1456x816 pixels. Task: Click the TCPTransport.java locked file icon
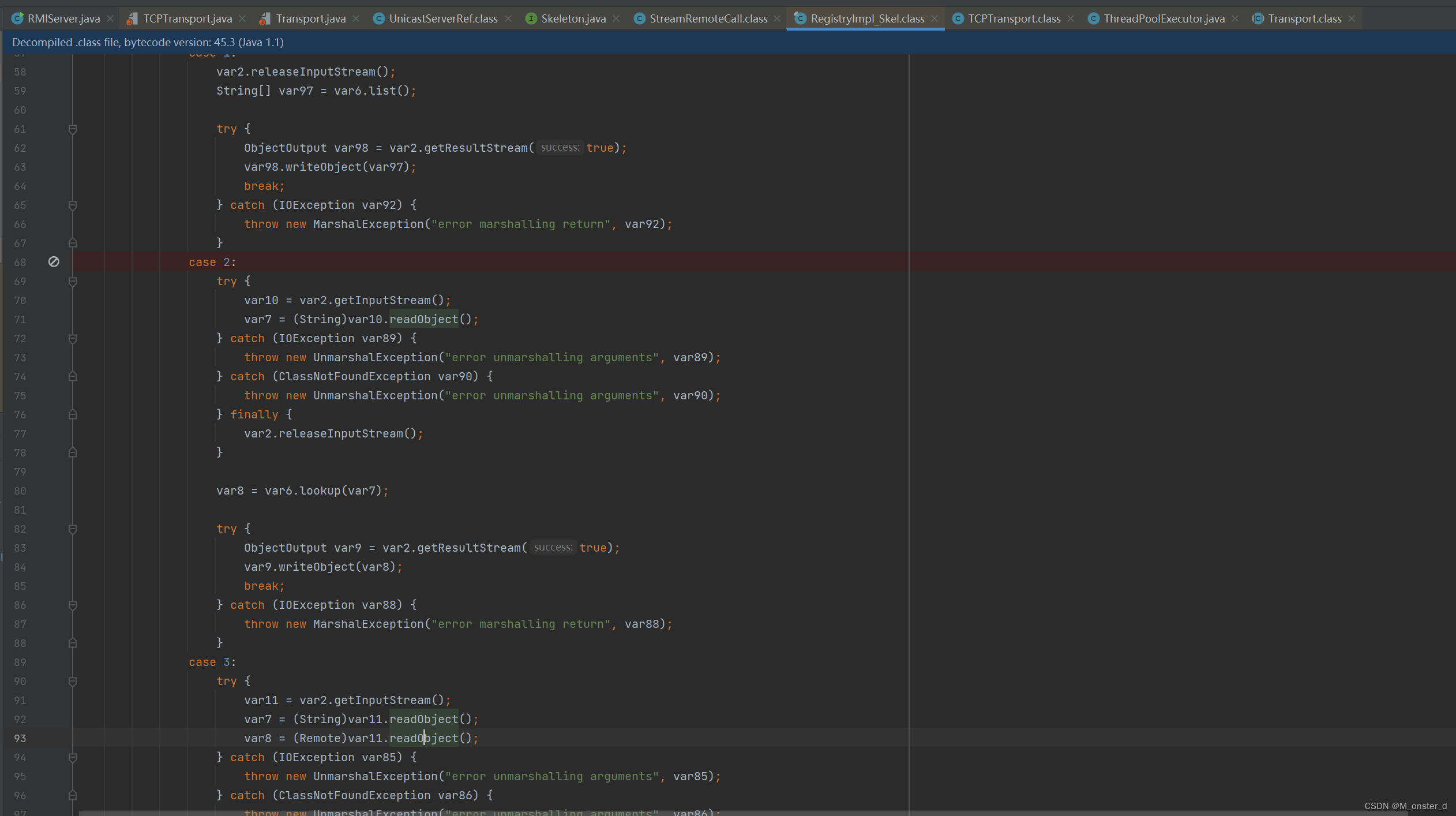coord(132,18)
